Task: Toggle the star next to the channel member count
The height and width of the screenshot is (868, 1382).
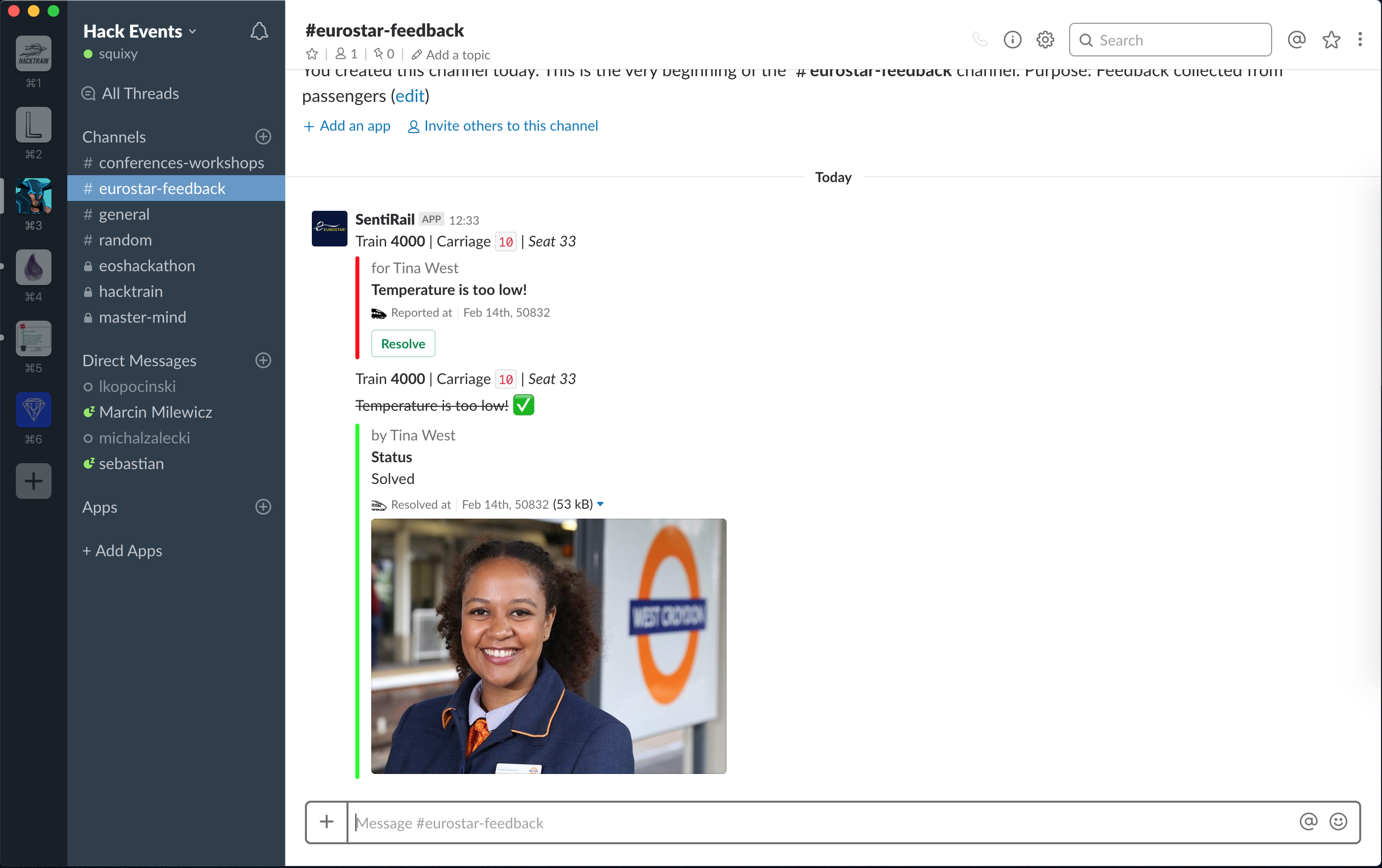Action: click(x=312, y=54)
